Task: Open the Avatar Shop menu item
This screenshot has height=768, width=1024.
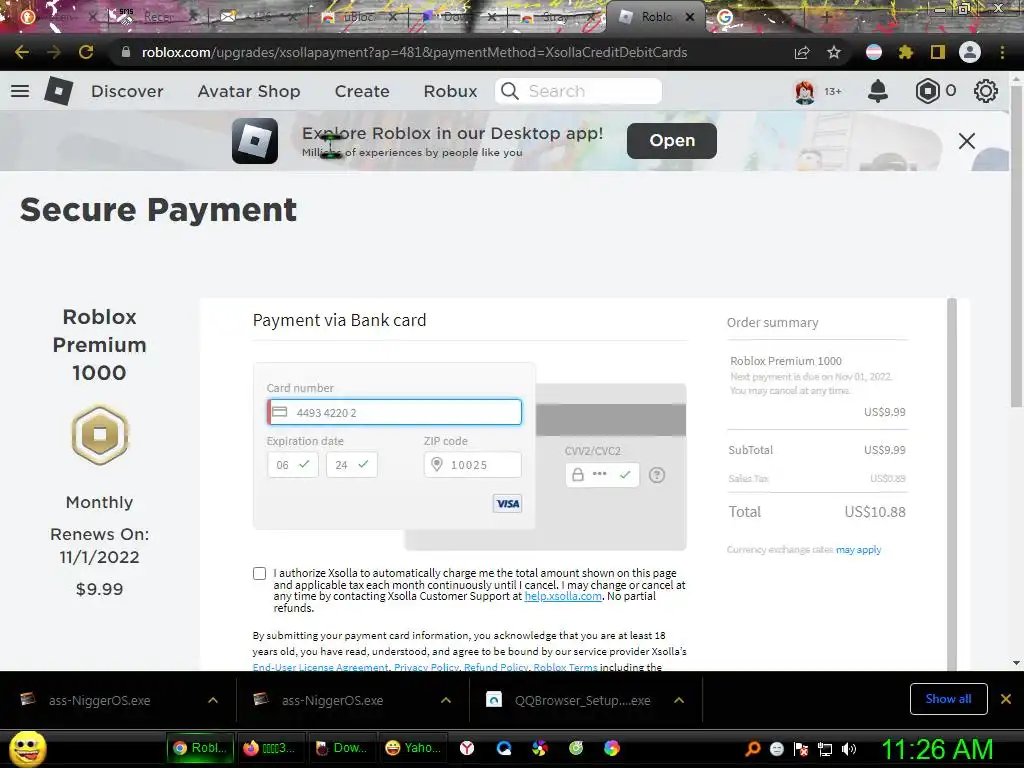Action: tap(249, 91)
